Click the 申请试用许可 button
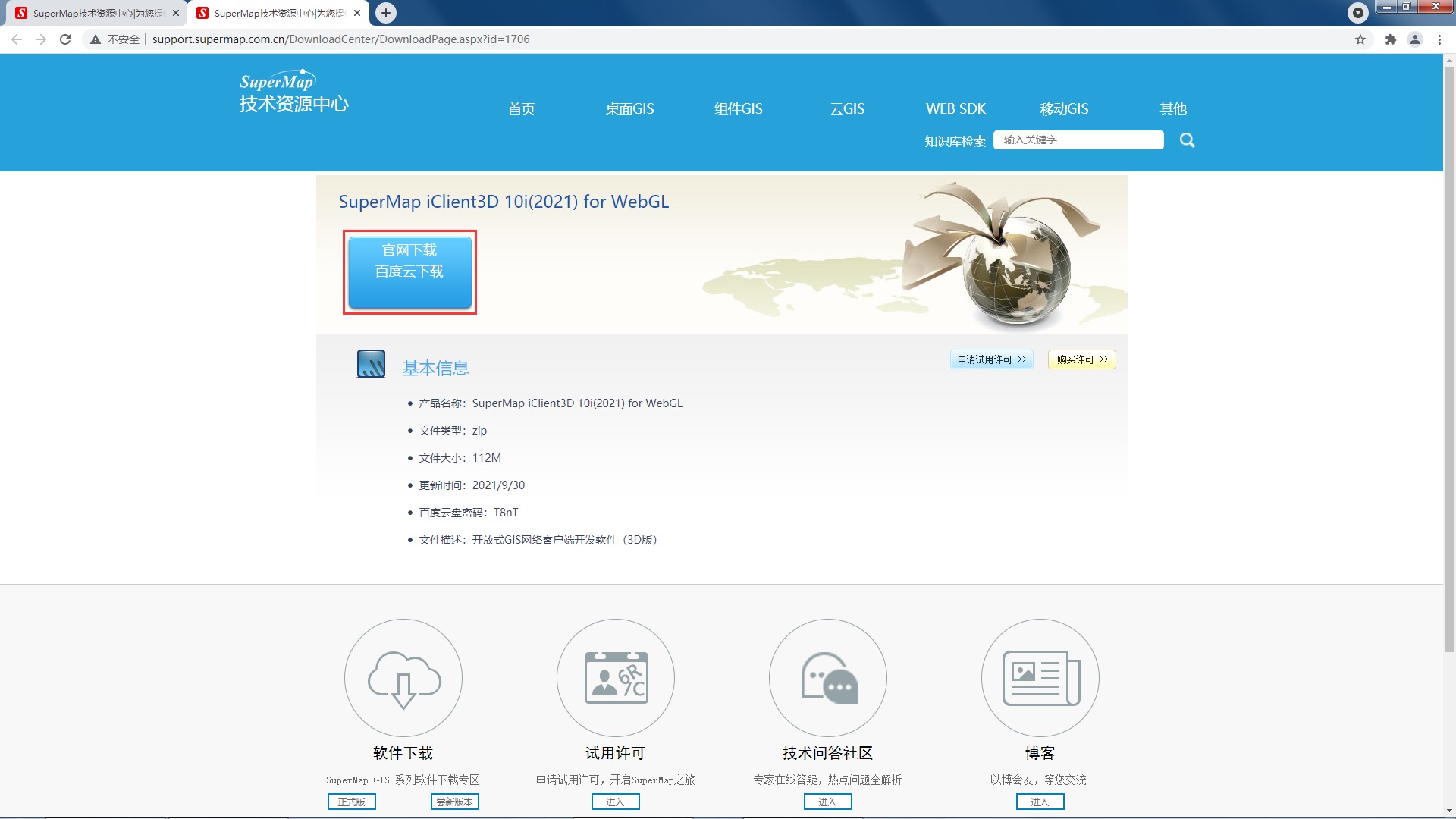This screenshot has width=1456, height=819. click(x=992, y=359)
